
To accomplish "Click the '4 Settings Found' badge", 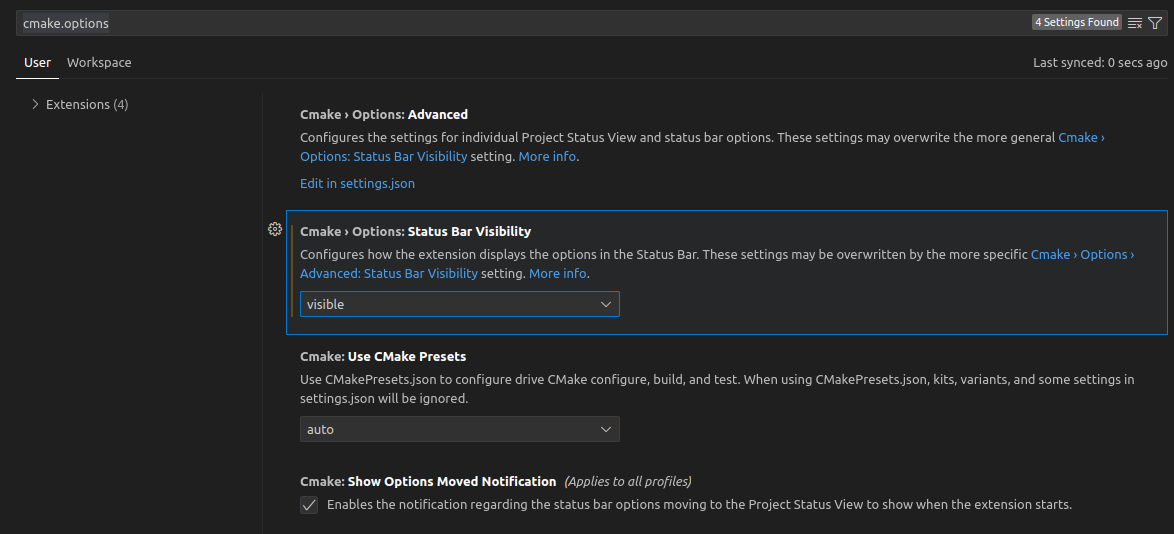I will coord(1076,23).
